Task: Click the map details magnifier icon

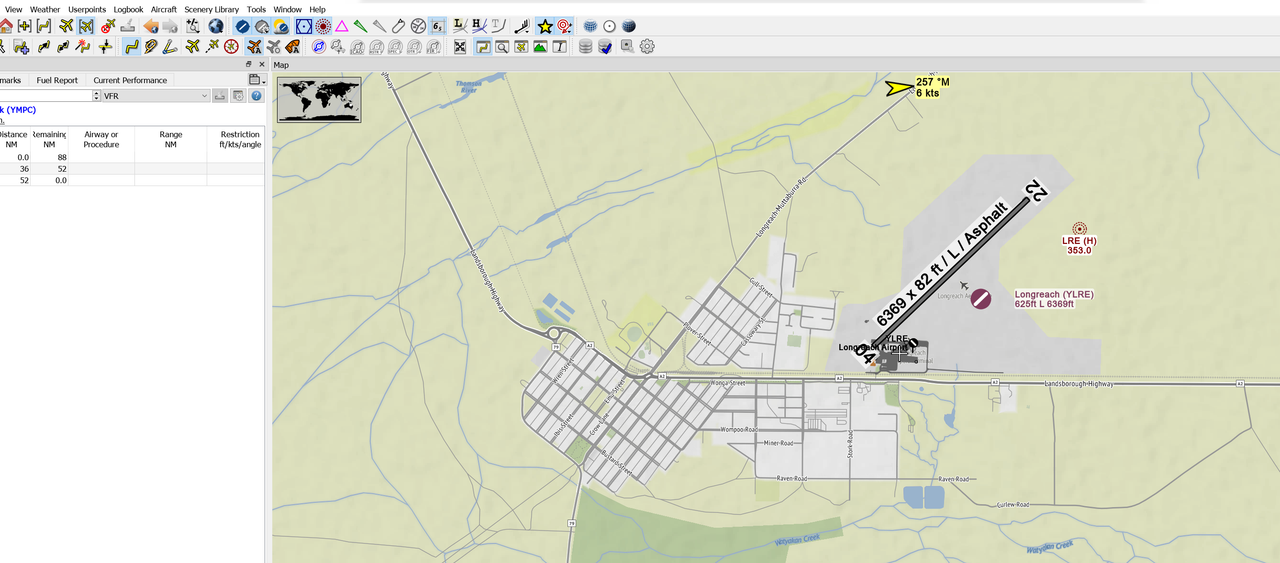Action: click(x=193, y=26)
